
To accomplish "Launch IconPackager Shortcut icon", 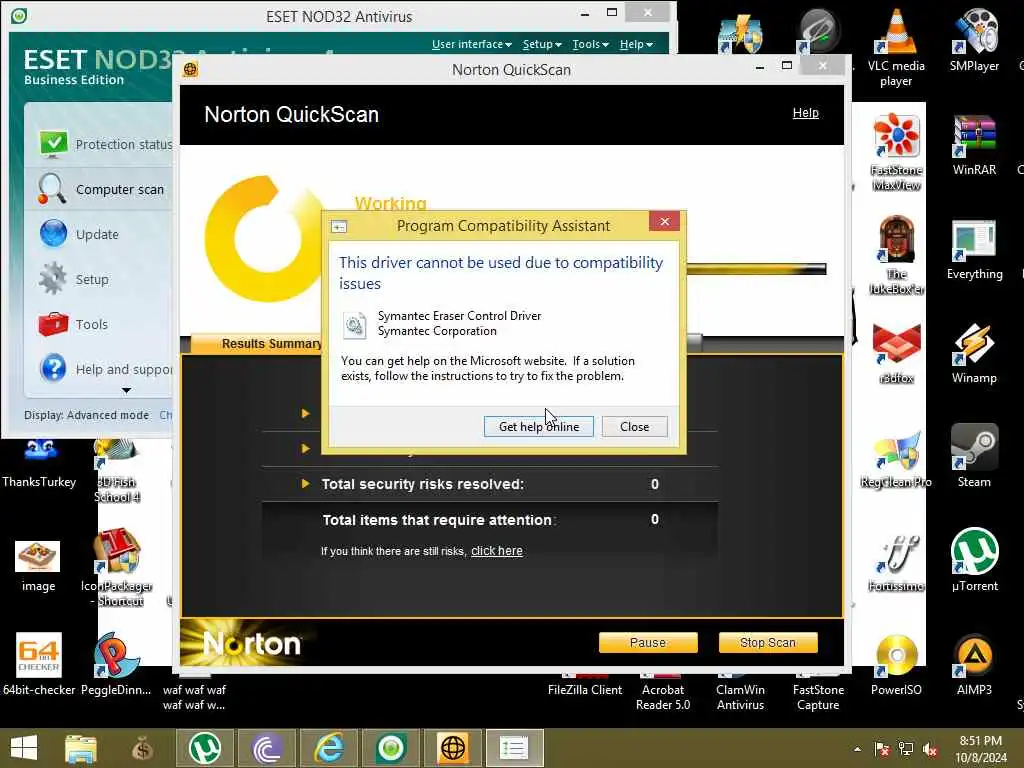I will 117,567.
